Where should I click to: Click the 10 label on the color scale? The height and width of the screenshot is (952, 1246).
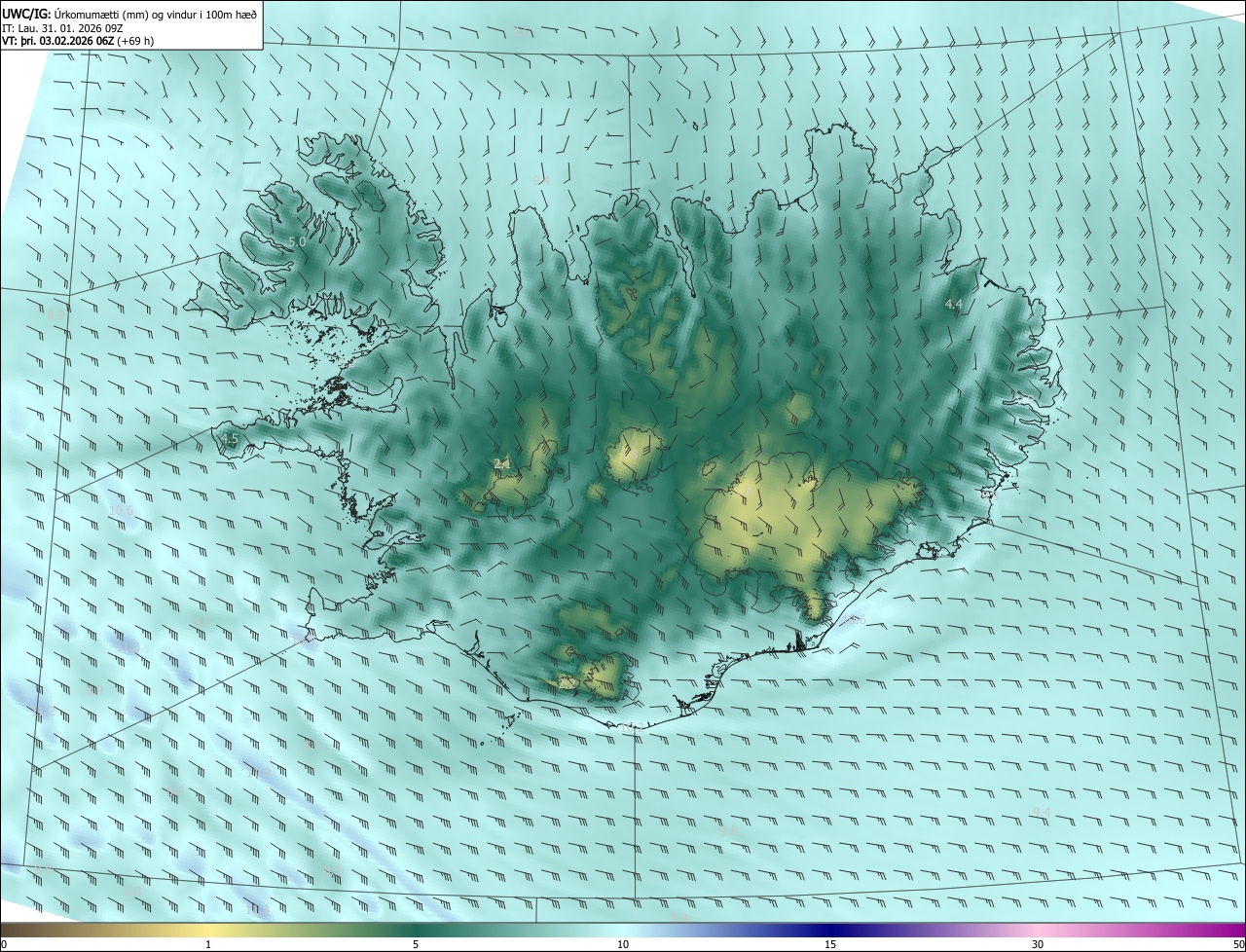tap(623, 944)
